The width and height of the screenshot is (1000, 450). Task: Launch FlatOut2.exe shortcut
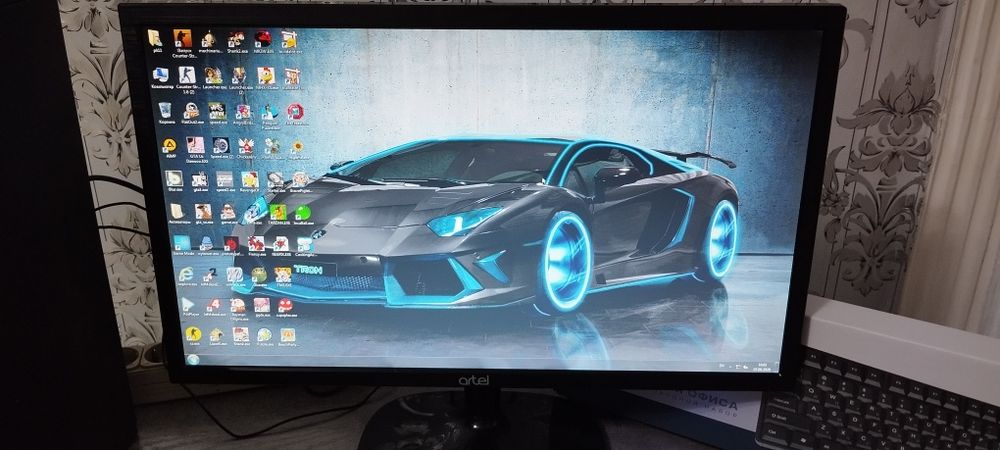pos(191,110)
